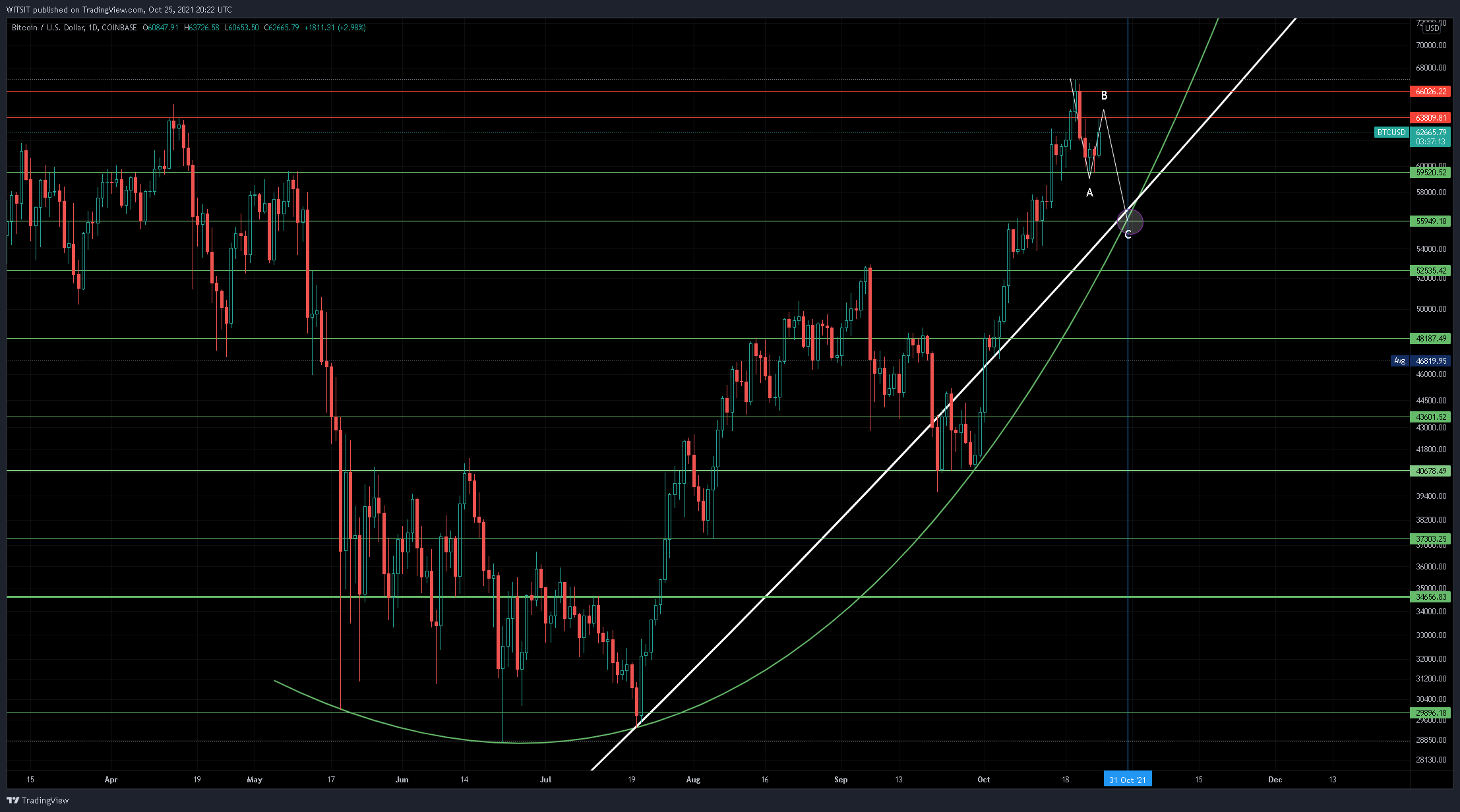Click the BTCUSD current price tag
The image size is (1460, 812).
point(1391,132)
